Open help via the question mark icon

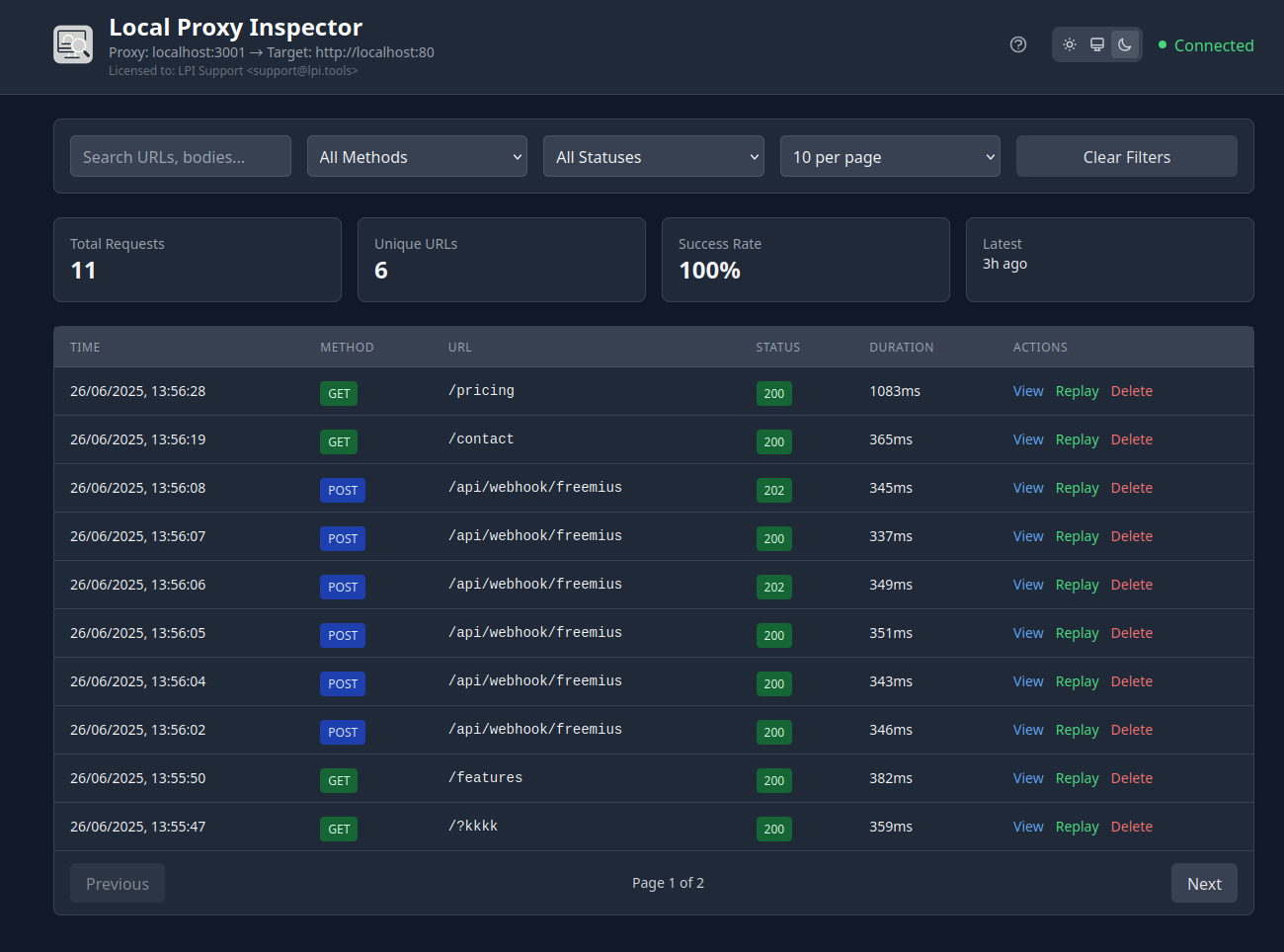[1018, 44]
